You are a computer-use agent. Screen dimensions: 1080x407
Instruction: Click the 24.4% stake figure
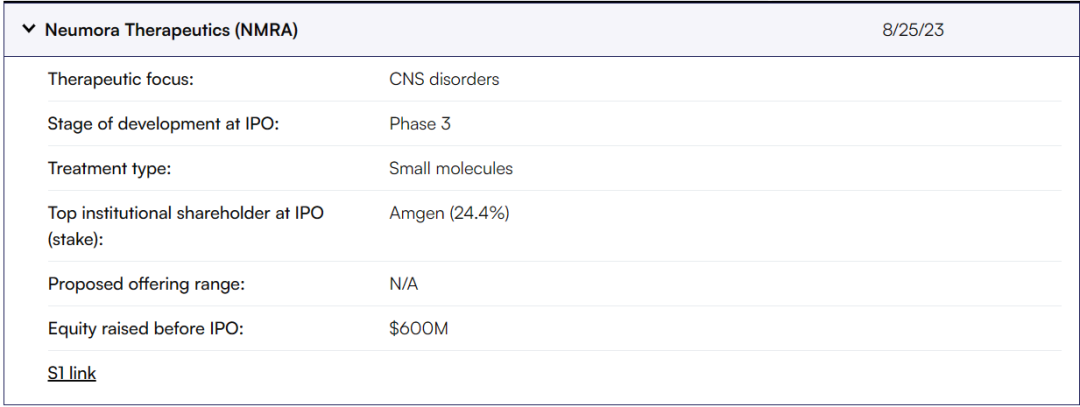click(479, 213)
